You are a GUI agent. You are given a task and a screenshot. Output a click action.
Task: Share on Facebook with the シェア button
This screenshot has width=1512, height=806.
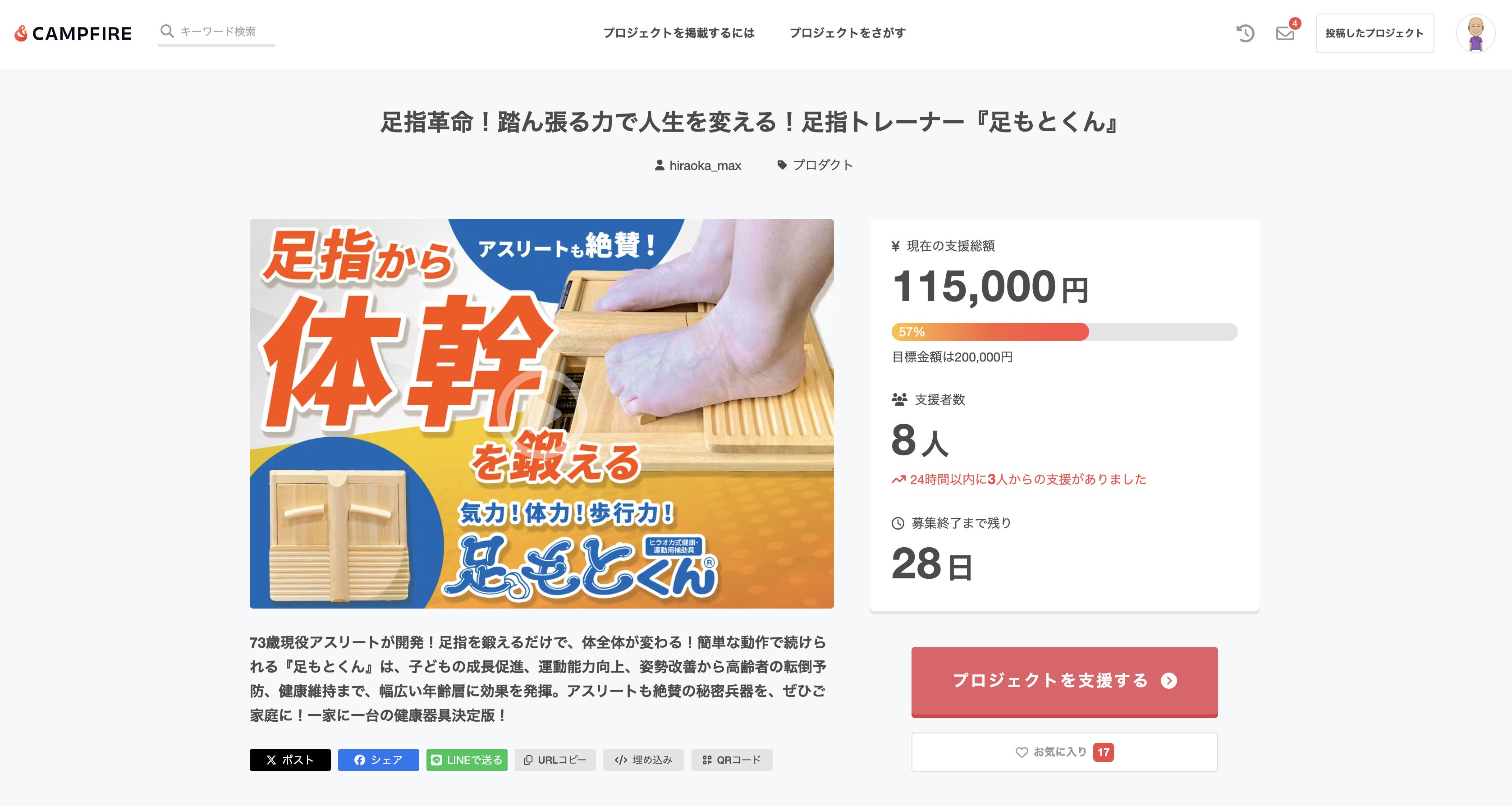tap(378, 760)
